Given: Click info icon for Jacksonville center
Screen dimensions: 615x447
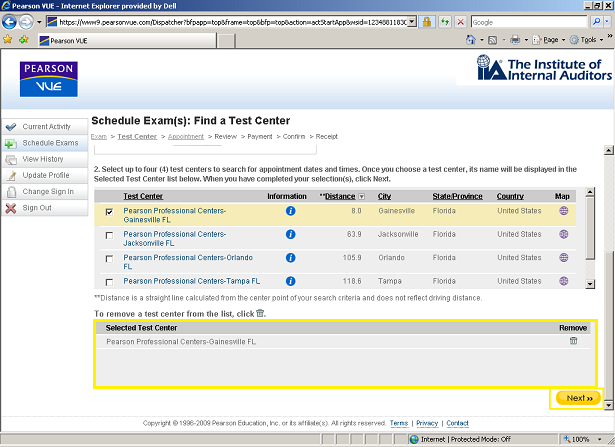Looking at the screenshot, I should (x=290, y=234).
